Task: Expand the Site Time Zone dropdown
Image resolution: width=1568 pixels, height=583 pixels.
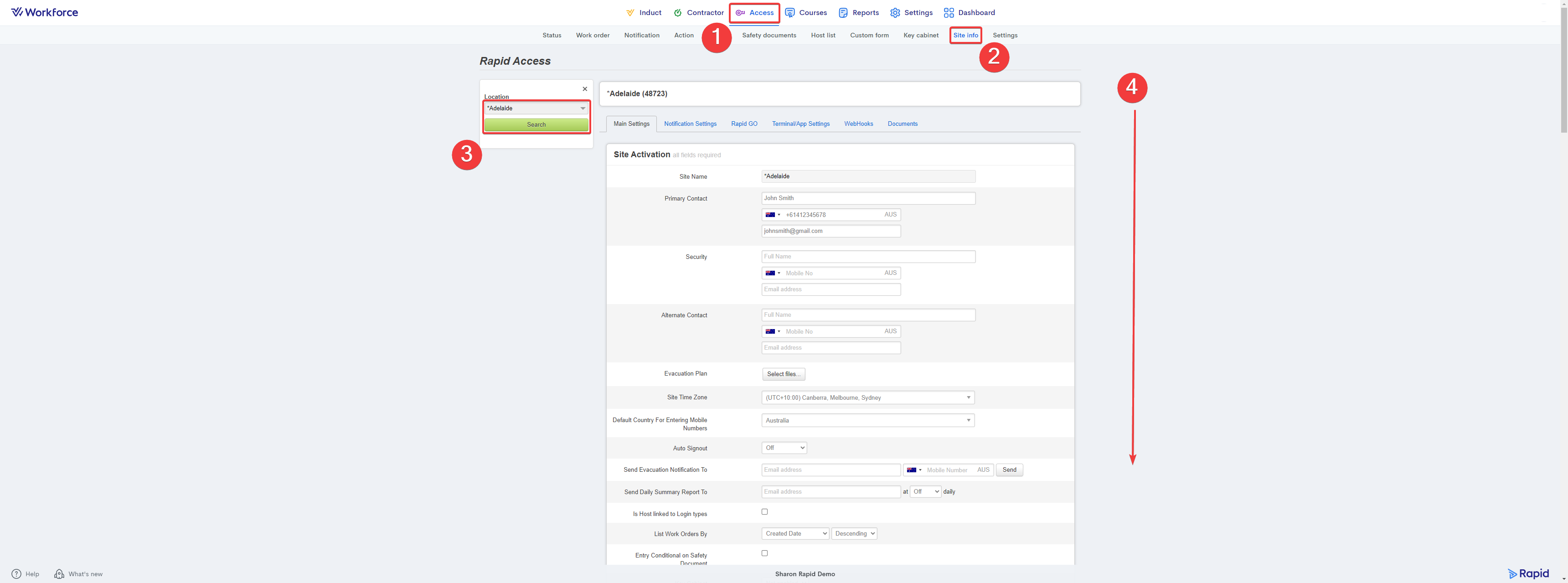Action: point(867,398)
